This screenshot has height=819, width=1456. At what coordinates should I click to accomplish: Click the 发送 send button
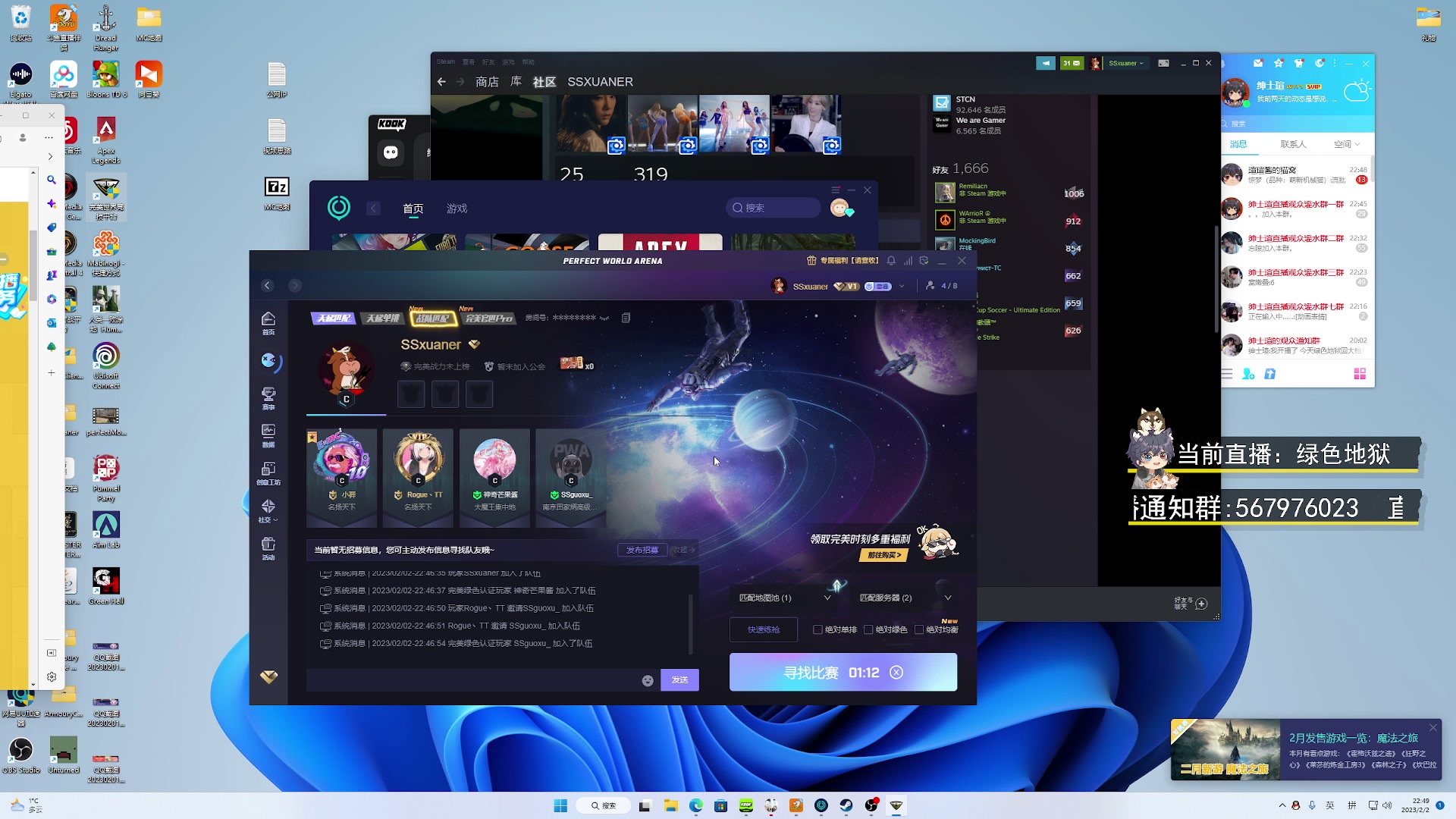[x=679, y=680]
